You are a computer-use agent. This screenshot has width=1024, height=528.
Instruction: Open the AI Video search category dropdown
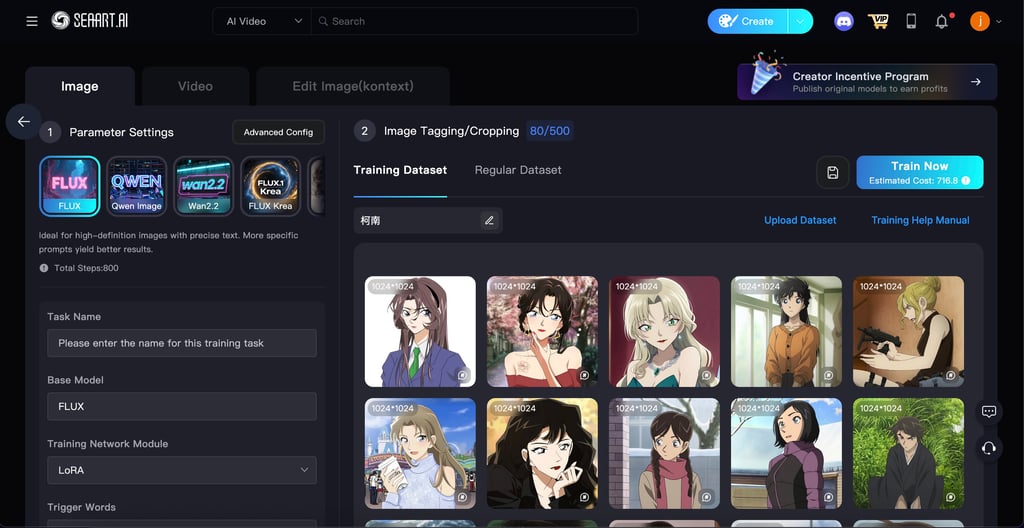(x=262, y=22)
